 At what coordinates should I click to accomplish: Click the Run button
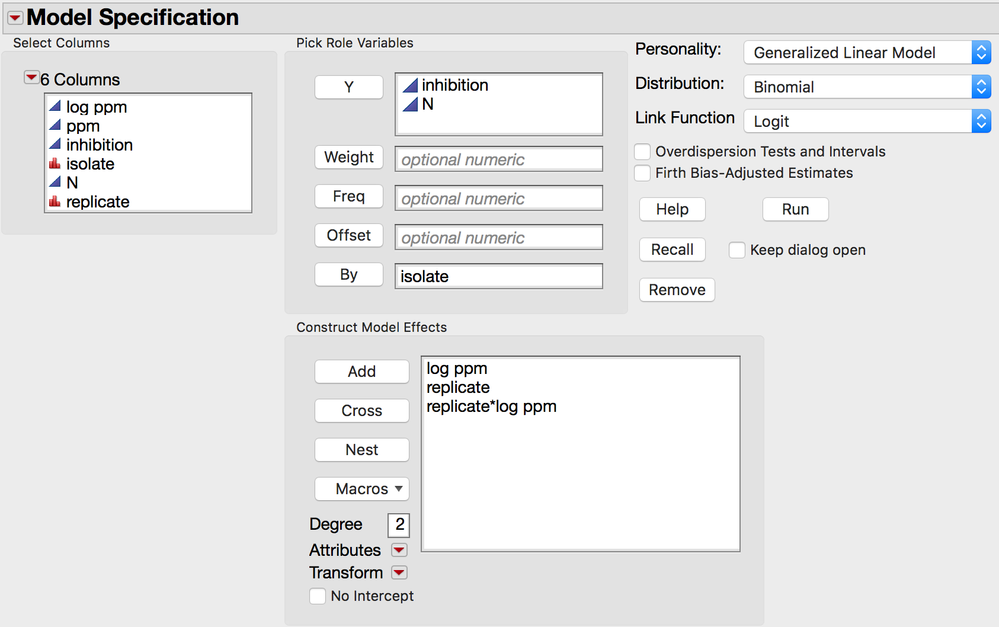795,210
